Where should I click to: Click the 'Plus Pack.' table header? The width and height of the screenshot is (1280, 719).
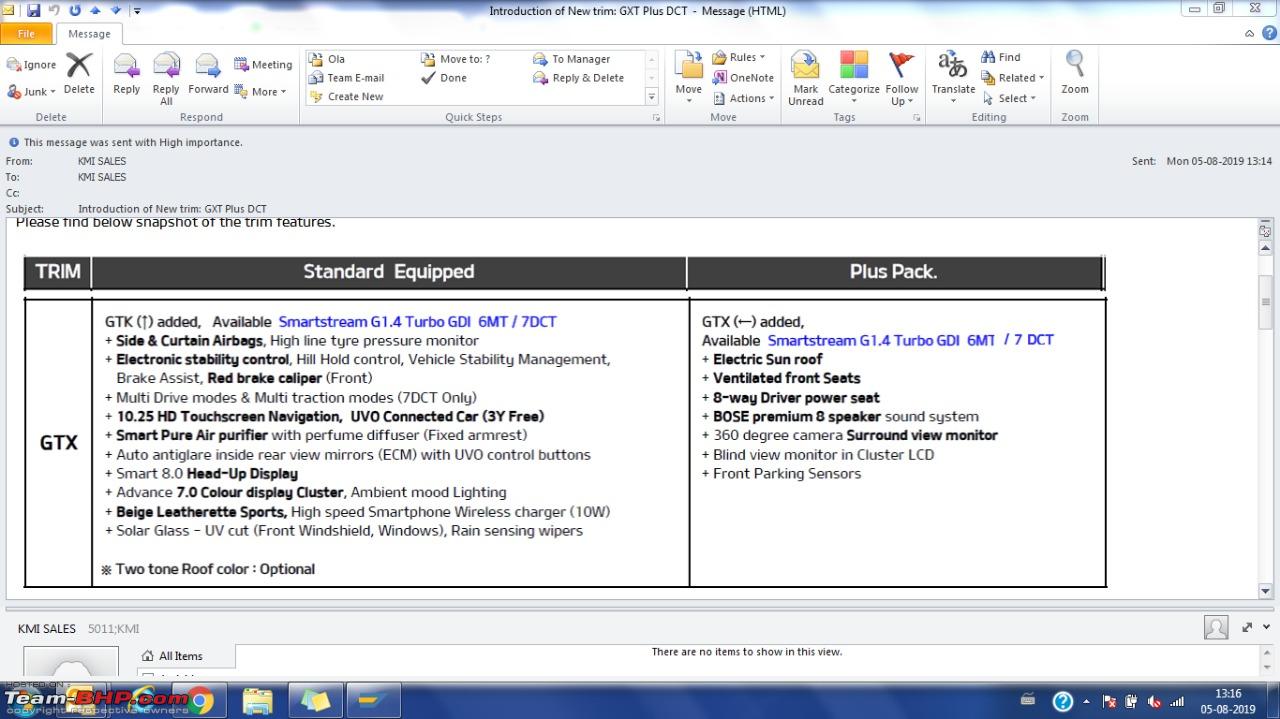pyautogui.click(x=894, y=272)
